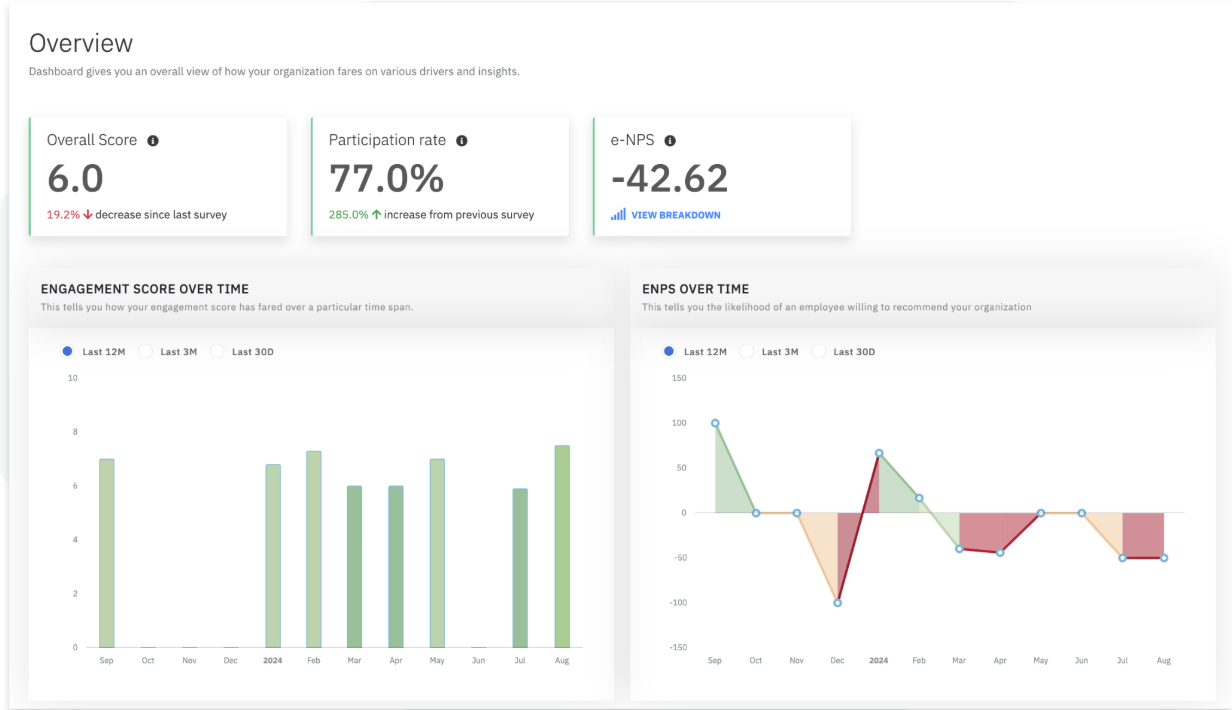The height and width of the screenshot is (710, 1232).
Task: Click the Feb bar in engagement chart
Action: coord(314,549)
